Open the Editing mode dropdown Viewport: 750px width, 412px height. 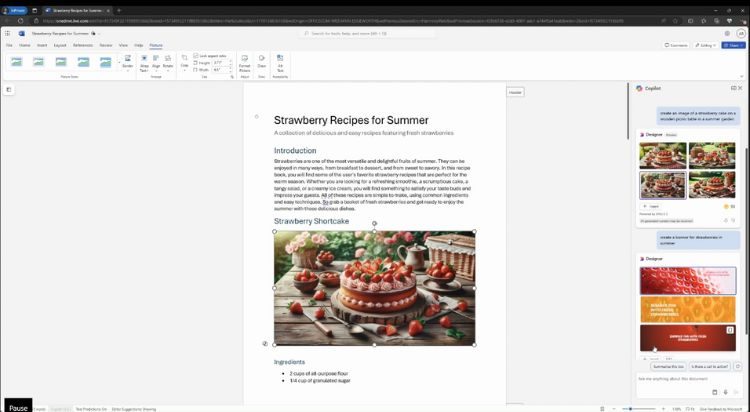706,45
